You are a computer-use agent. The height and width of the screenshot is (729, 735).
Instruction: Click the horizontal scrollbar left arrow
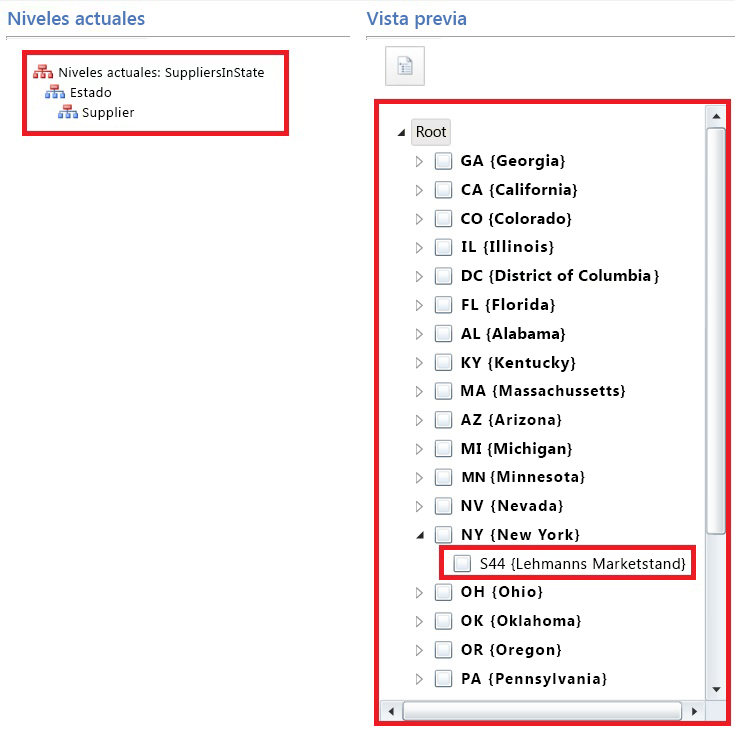point(390,711)
